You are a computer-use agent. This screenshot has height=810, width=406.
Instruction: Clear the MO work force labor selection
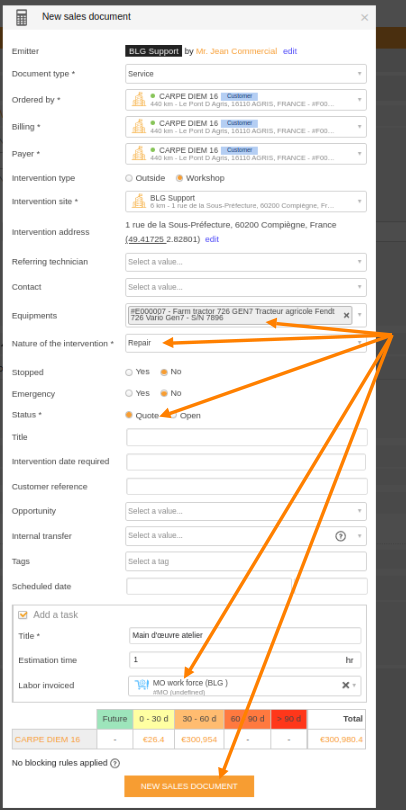[x=346, y=685]
